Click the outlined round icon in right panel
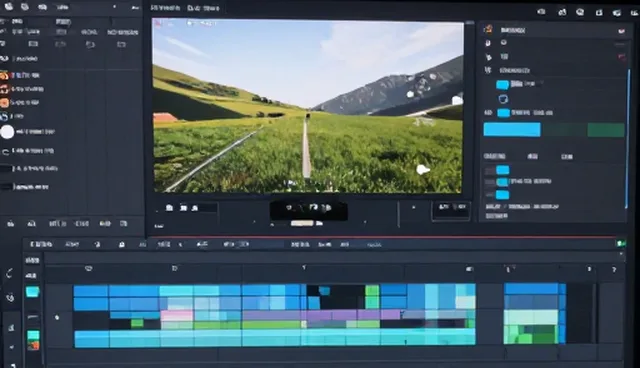The height and width of the screenshot is (368, 640). click(x=503, y=99)
